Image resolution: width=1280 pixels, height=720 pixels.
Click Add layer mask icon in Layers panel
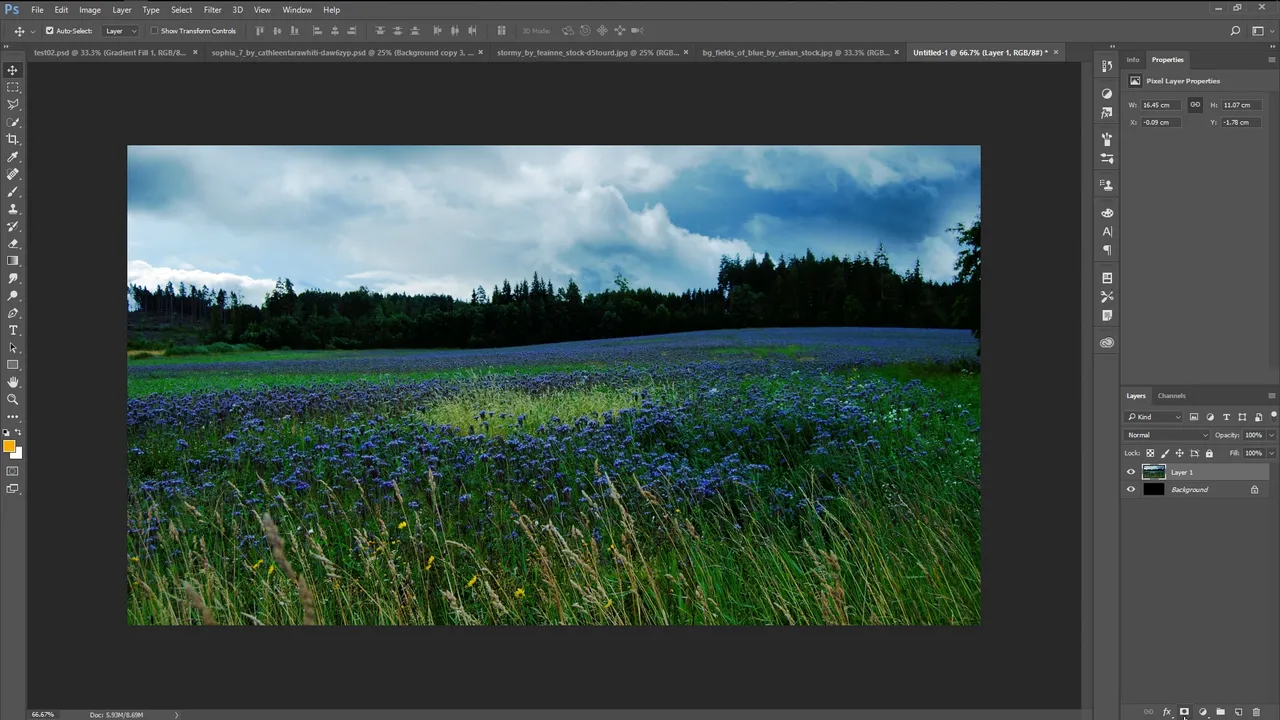[1184, 712]
